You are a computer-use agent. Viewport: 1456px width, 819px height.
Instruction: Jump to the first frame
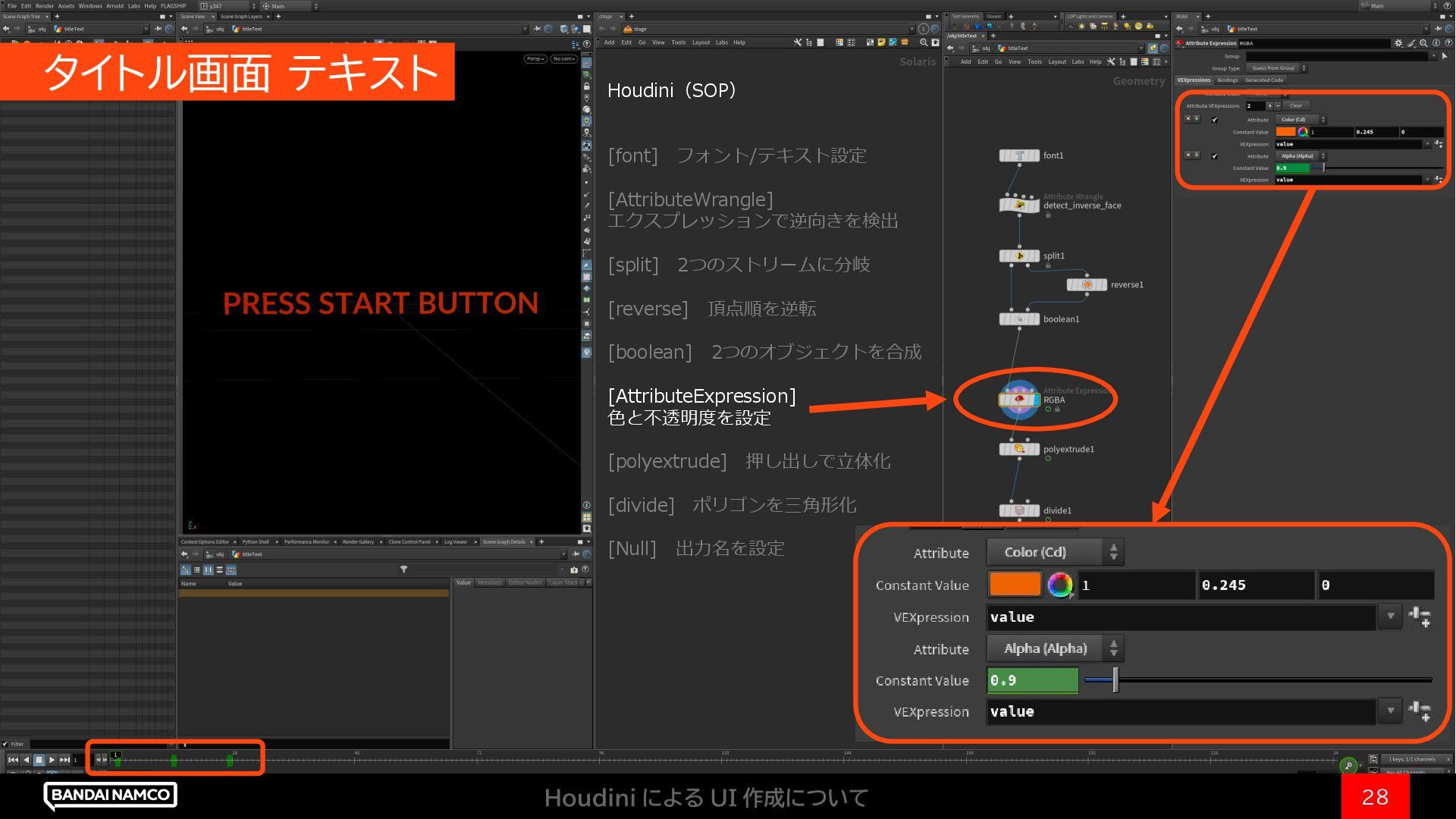[13, 759]
